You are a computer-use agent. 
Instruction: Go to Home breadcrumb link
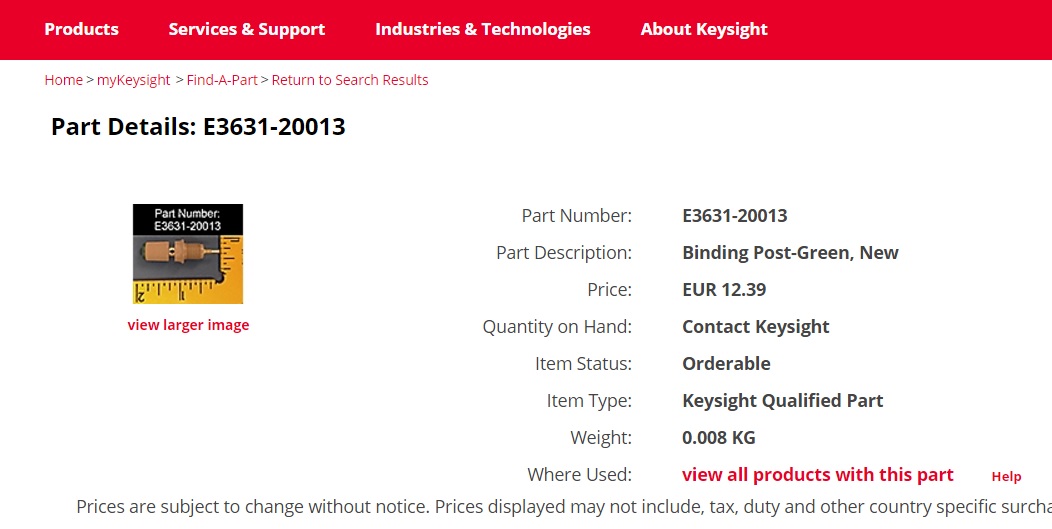coord(63,80)
